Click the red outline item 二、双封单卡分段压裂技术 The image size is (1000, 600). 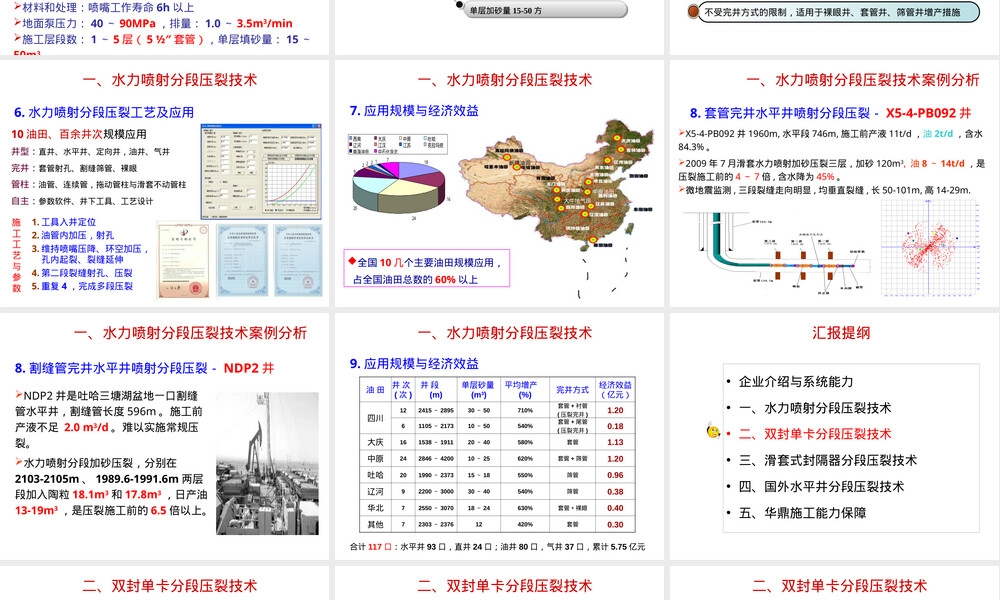[x=814, y=434]
